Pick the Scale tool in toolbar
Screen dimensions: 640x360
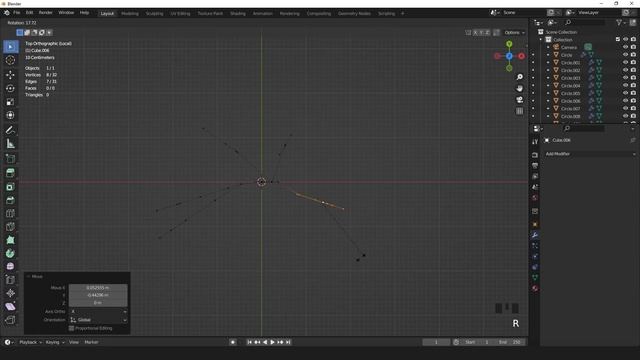(x=10, y=102)
